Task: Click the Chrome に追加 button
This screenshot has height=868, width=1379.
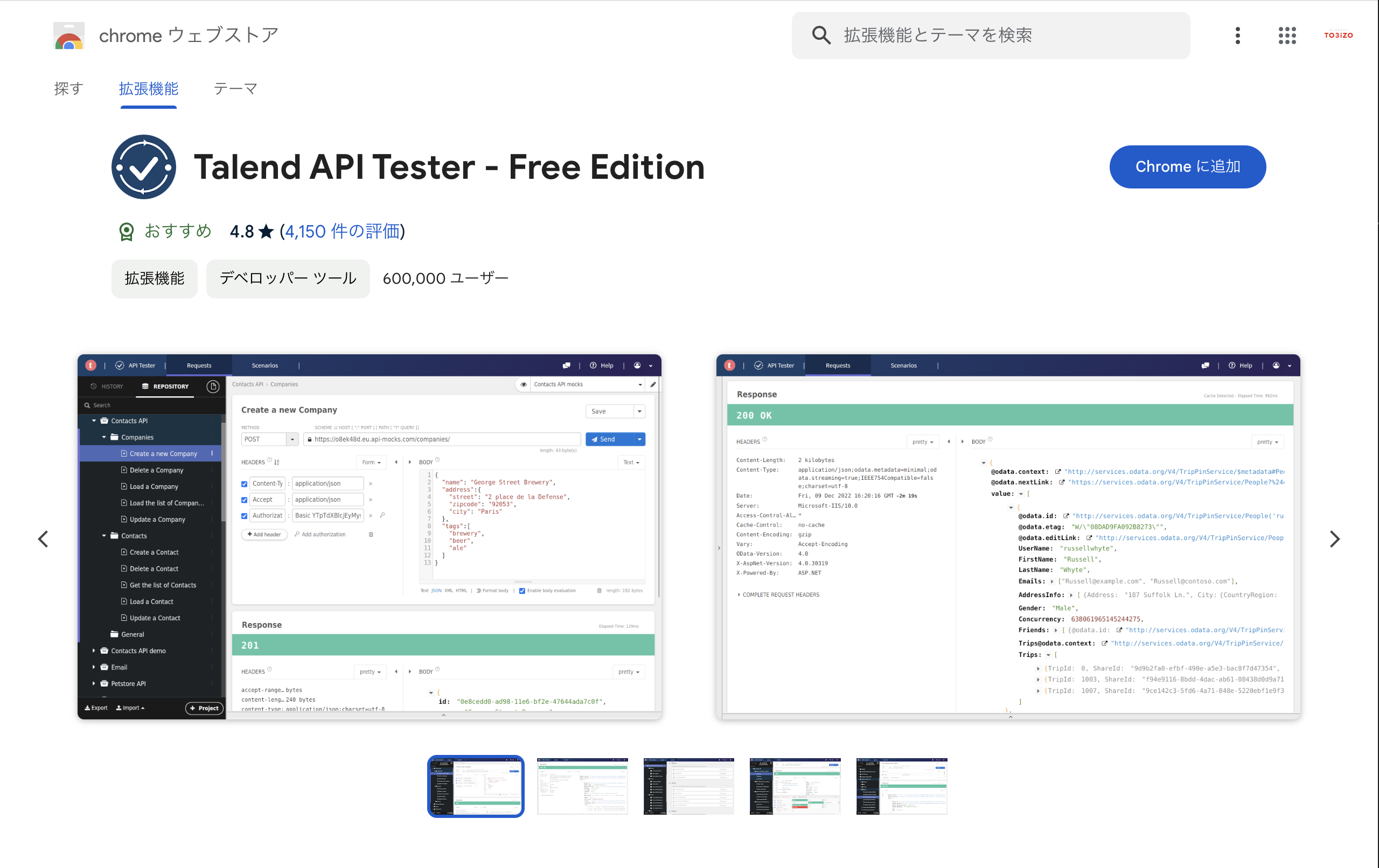Action: tap(1187, 166)
